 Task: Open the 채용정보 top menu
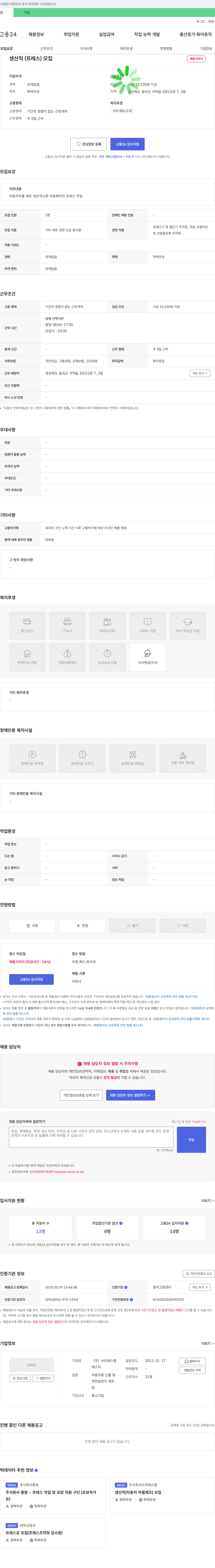(36, 35)
